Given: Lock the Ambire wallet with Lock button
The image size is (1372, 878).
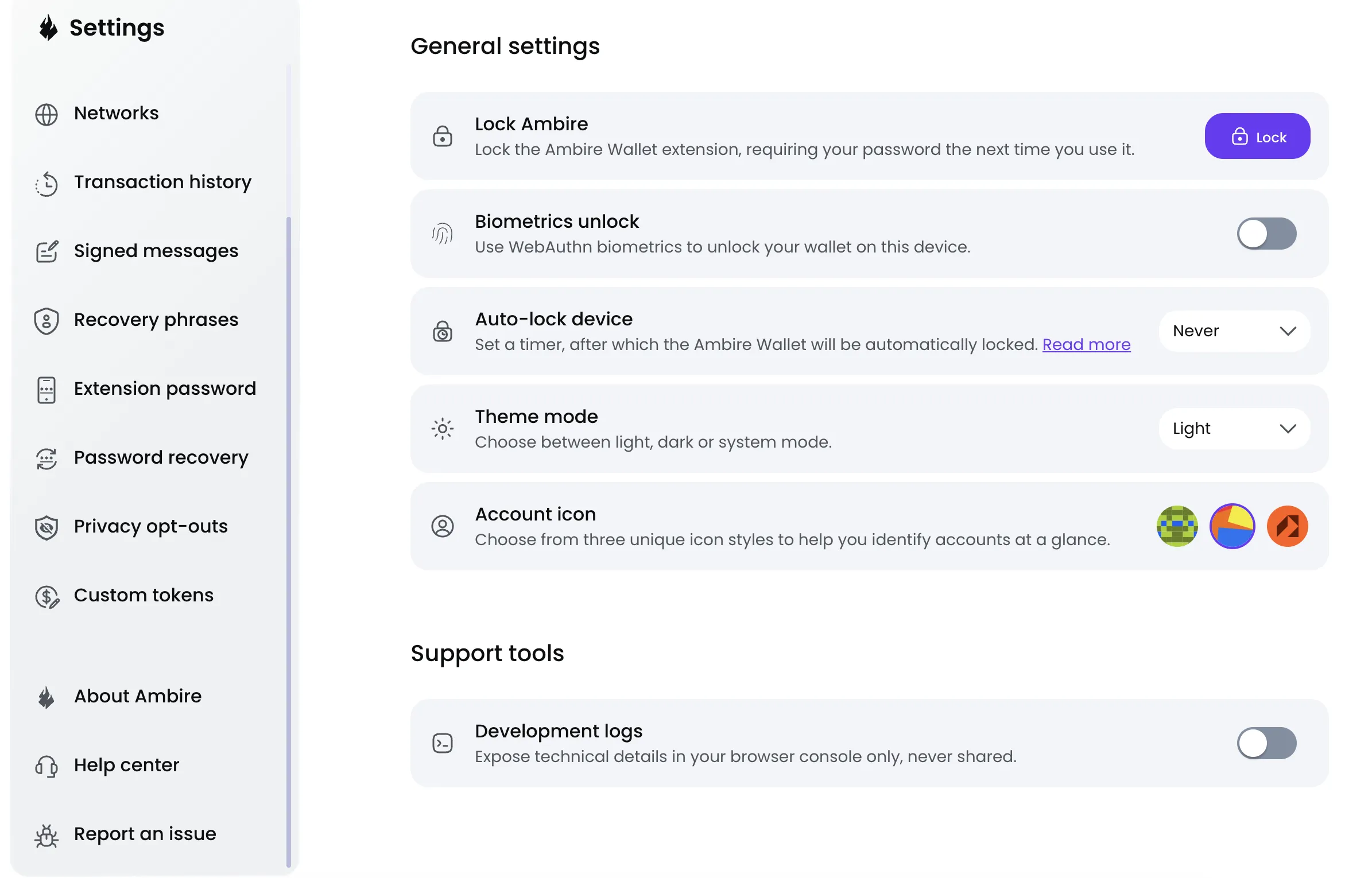Looking at the screenshot, I should [1257, 136].
